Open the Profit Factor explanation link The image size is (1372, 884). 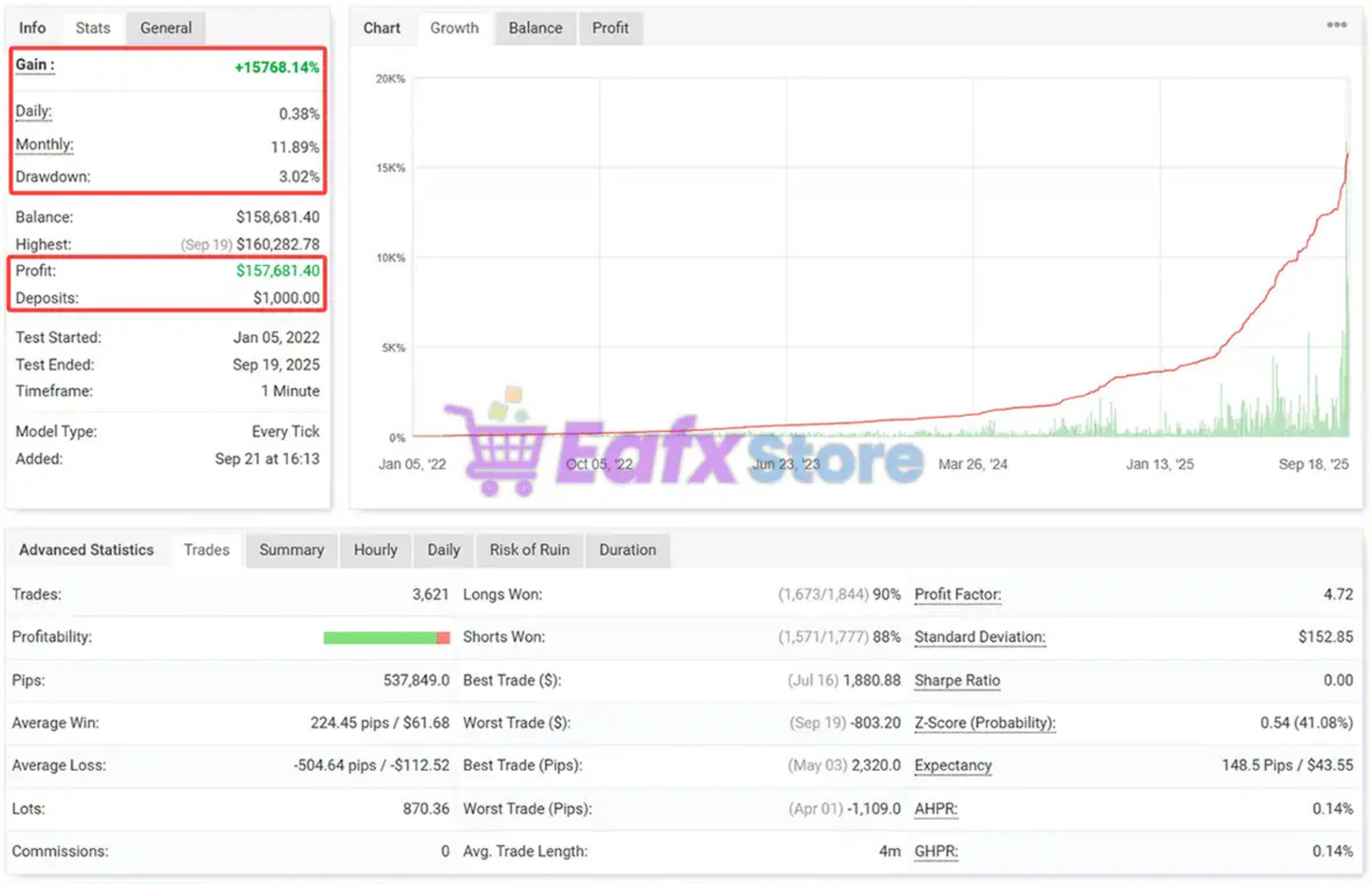pos(956,593)
